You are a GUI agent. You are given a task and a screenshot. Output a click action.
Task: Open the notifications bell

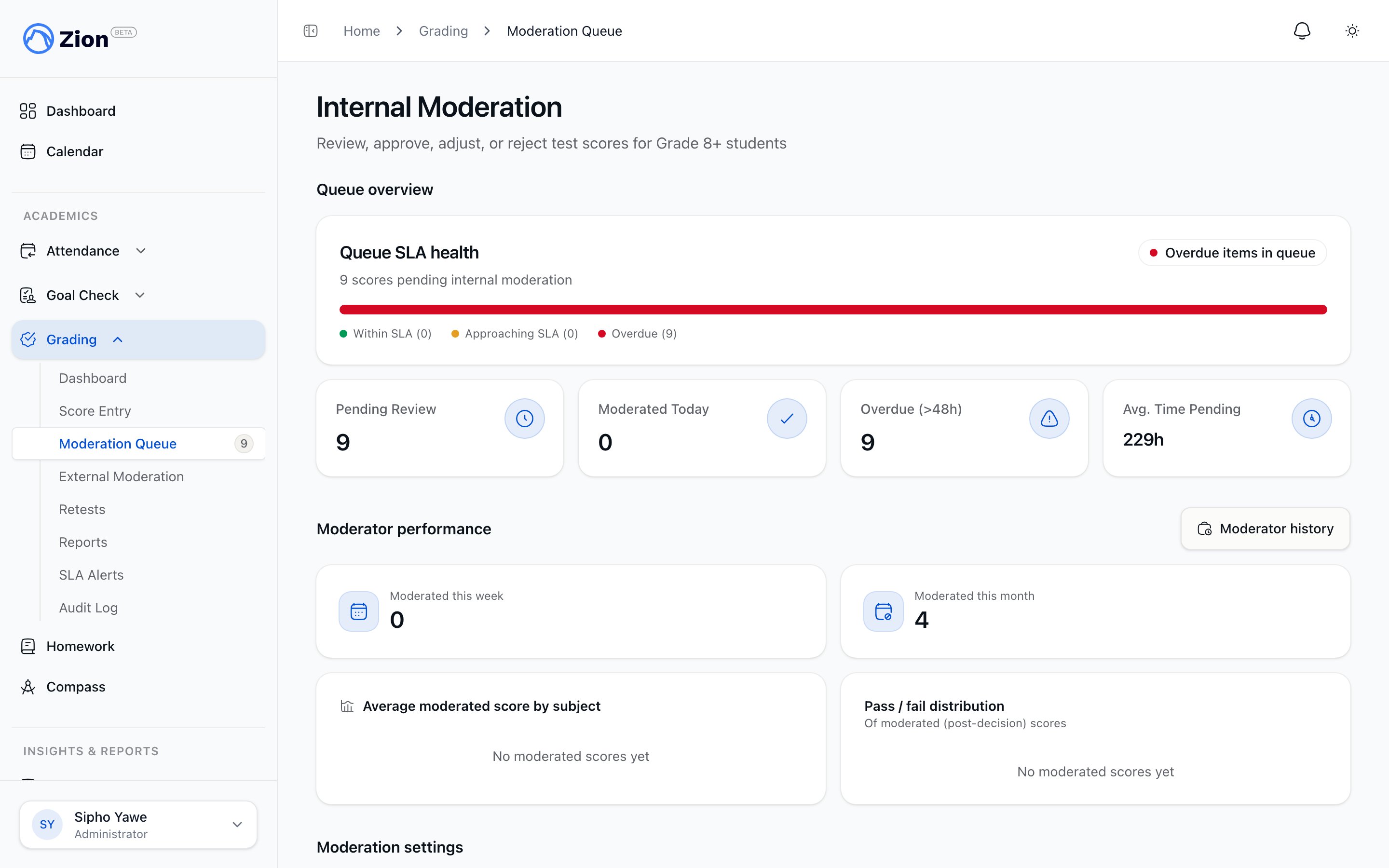tap(1302, 31)
